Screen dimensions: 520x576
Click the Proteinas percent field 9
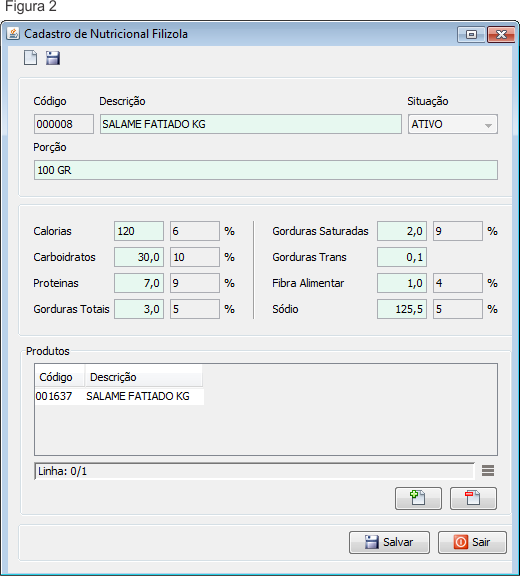195,283
